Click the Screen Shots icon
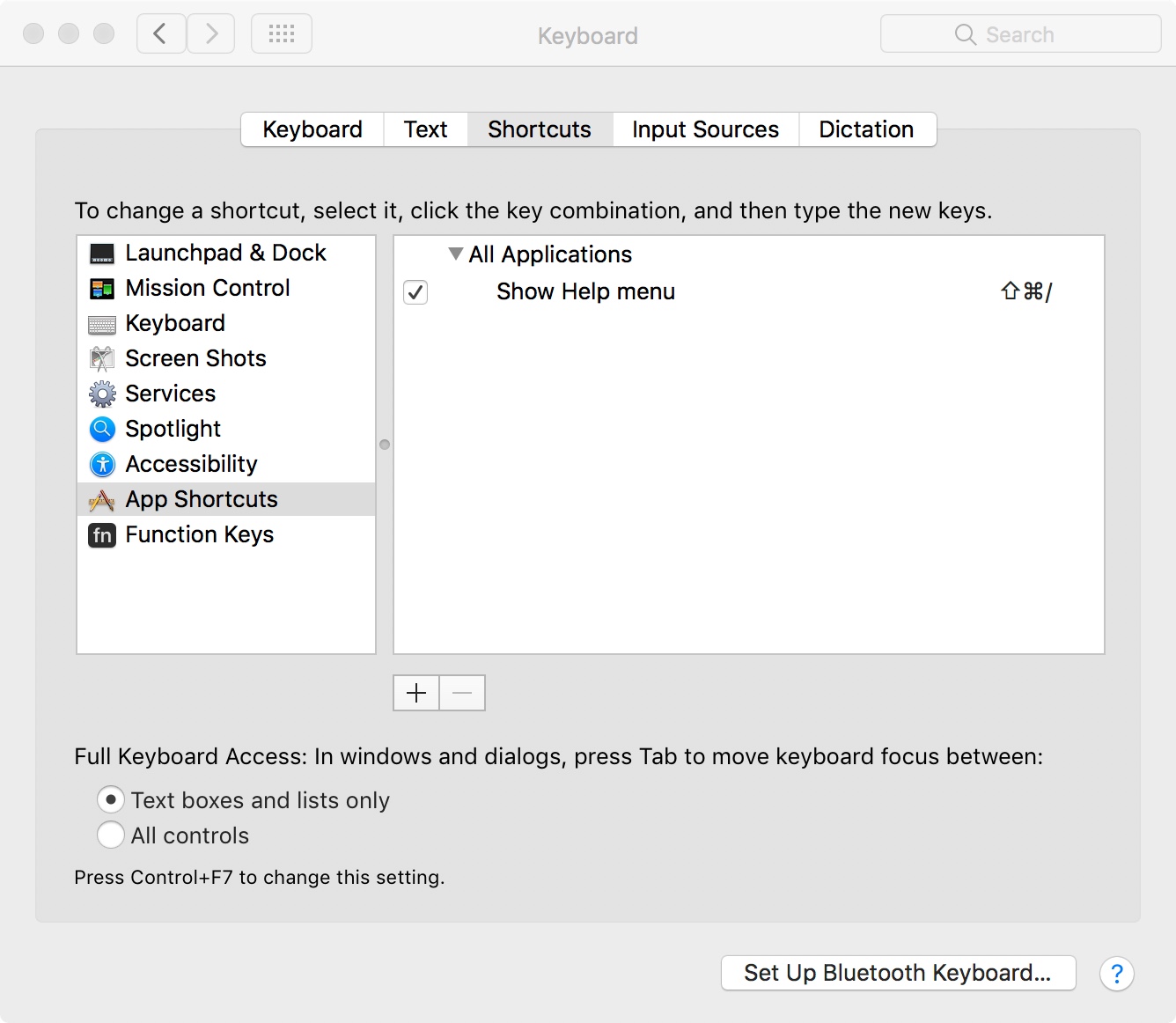Viewport: 1176px width, 1023px height. (102, 359)
